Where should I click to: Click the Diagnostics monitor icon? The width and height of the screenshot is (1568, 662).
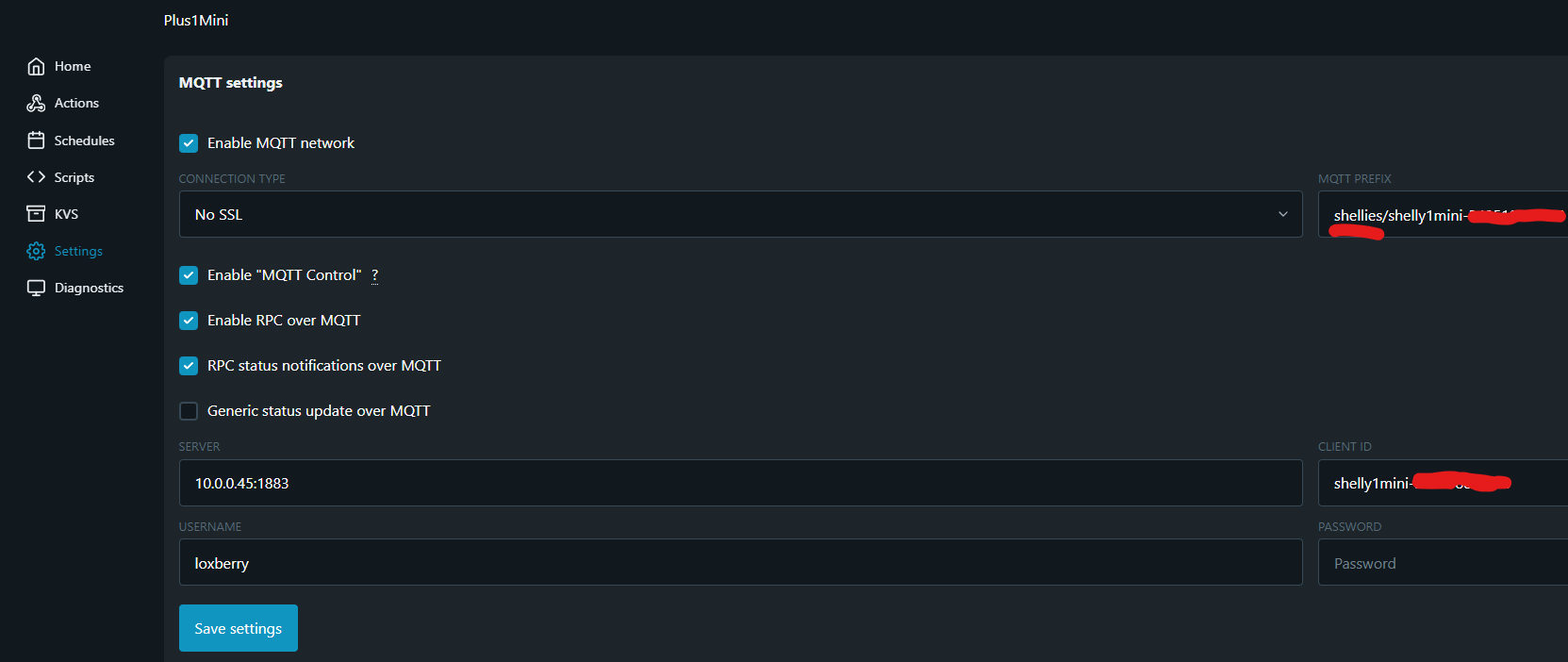36,288
